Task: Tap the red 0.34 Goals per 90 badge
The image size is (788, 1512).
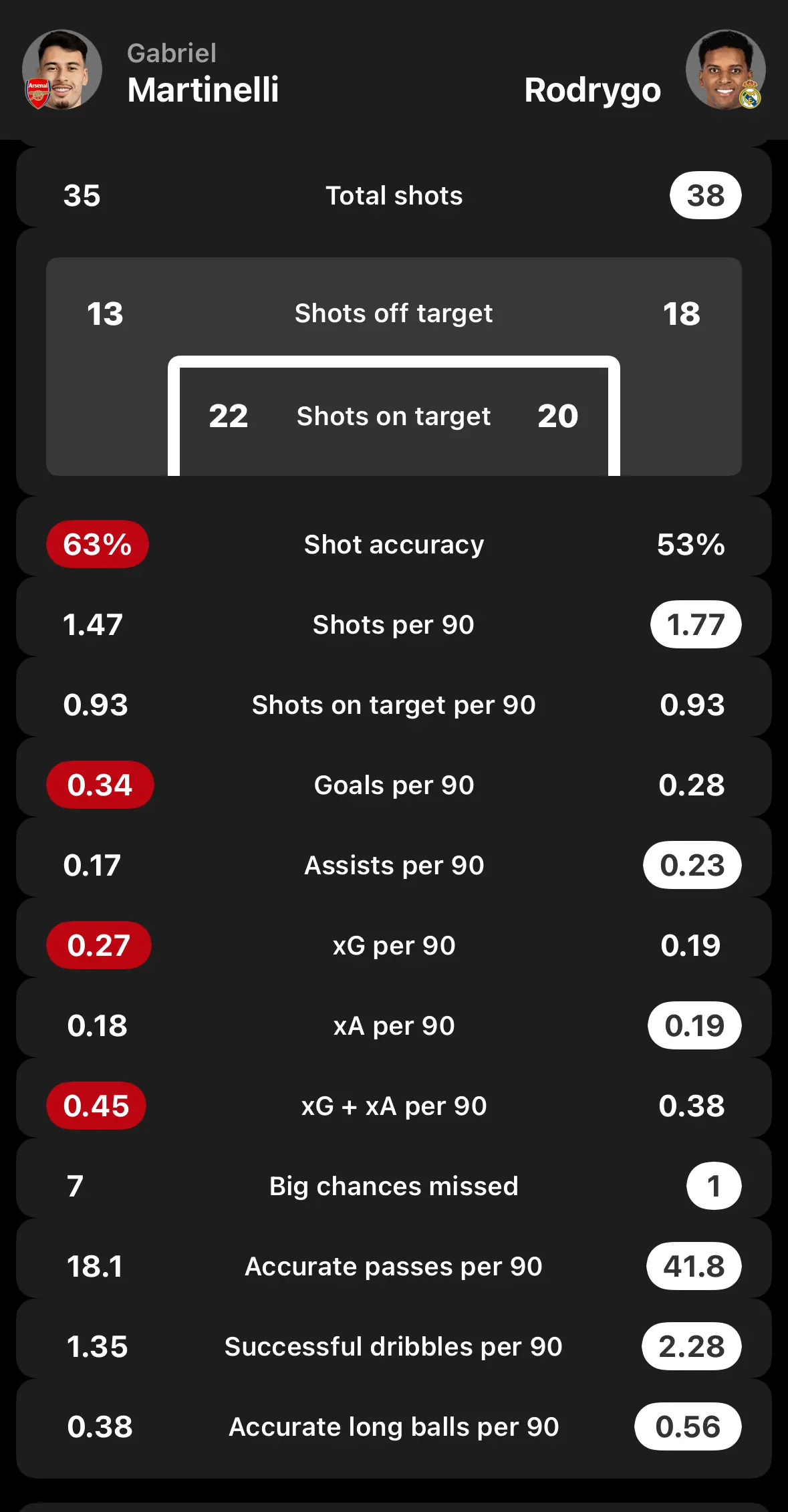Action: (x=100, y=785)
